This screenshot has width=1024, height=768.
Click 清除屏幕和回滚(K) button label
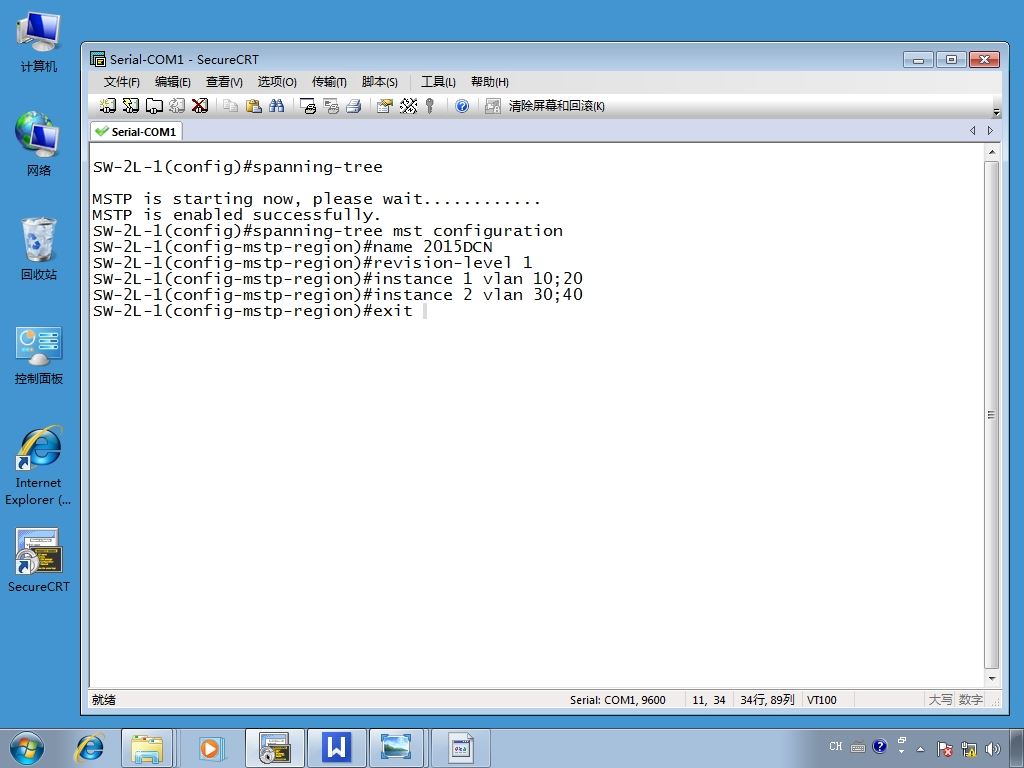click(x=556, y=105)
